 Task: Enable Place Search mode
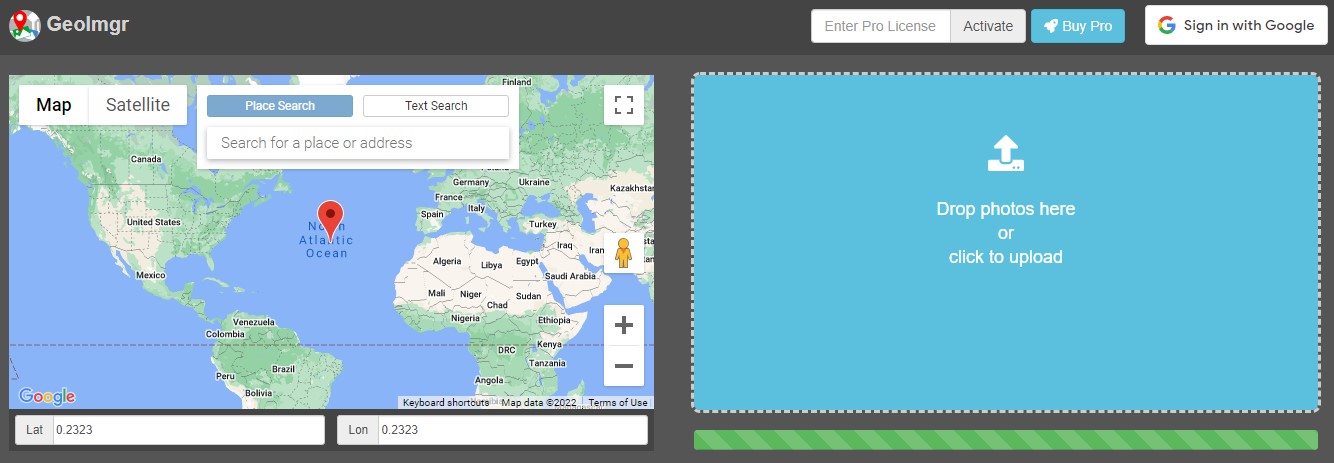[280, 106]
